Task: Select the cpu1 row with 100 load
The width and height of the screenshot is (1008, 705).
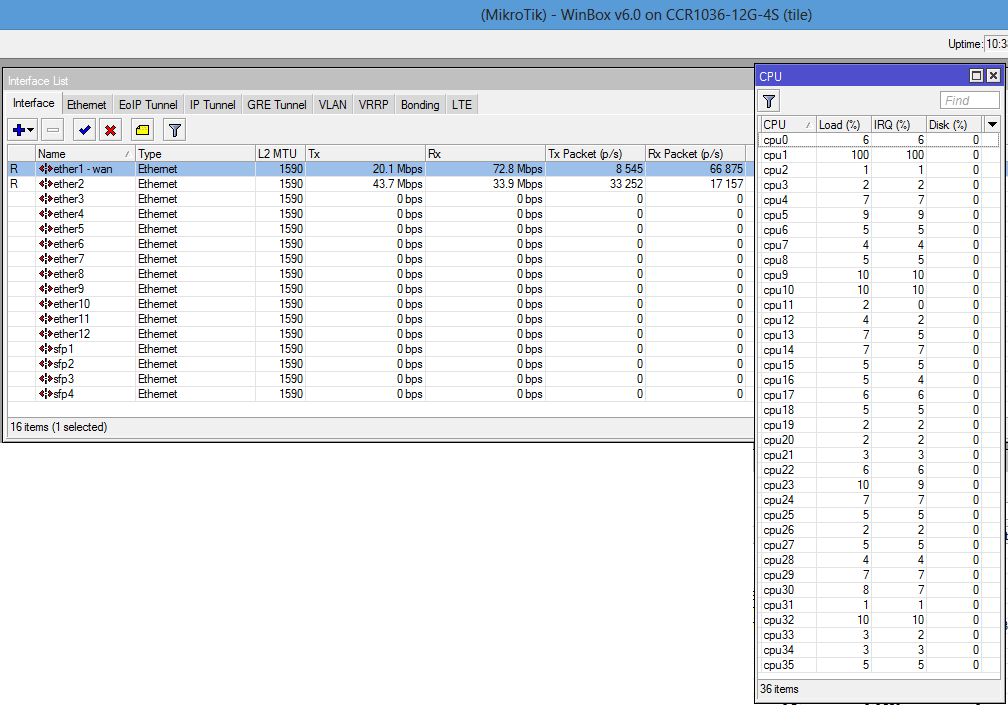Action: coord(879,155)
